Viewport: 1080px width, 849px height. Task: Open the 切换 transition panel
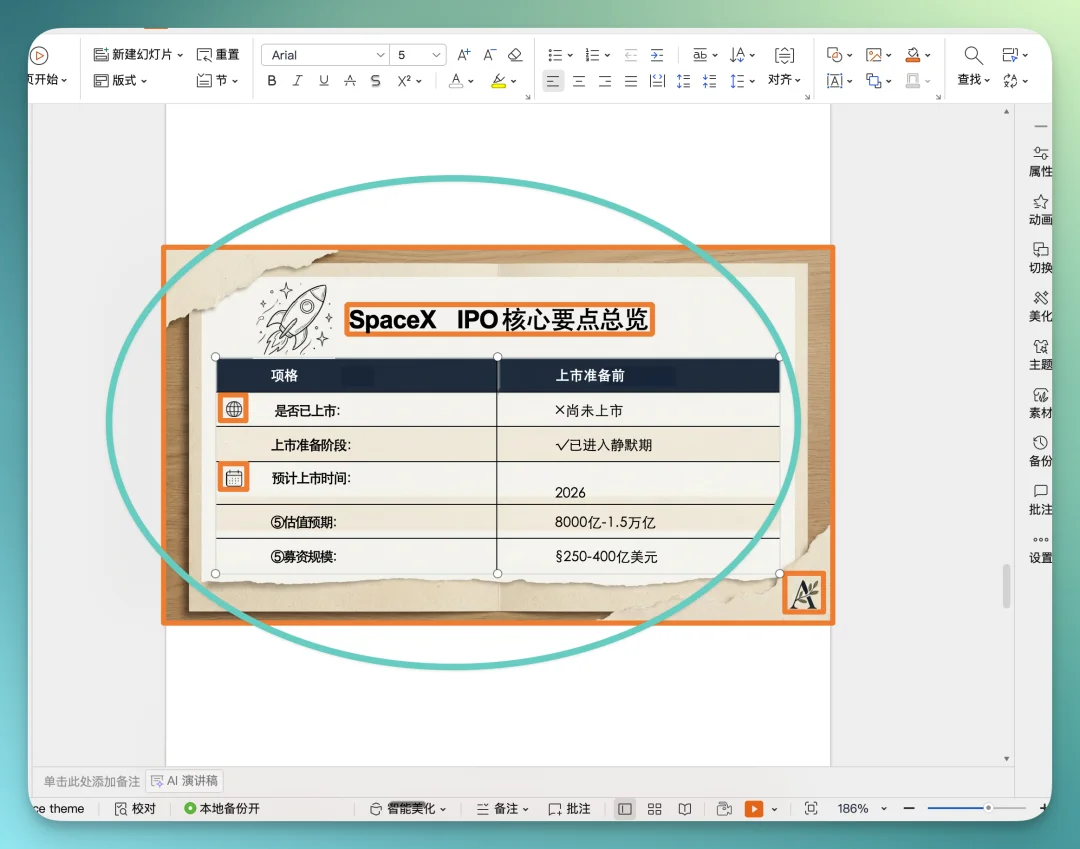tap(1040, 259)
